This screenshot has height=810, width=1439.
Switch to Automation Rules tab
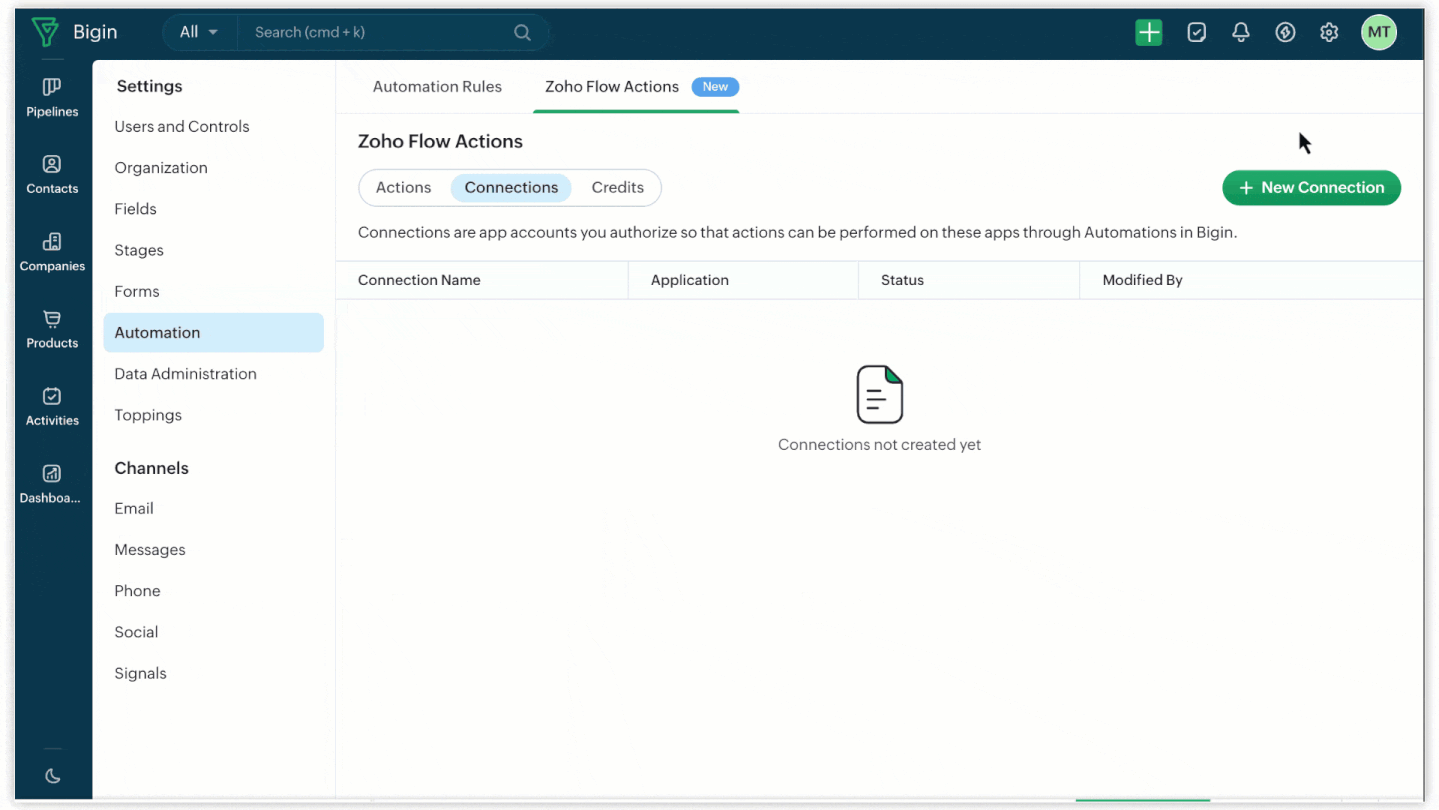pyautogui.click(x=437, y=86)
